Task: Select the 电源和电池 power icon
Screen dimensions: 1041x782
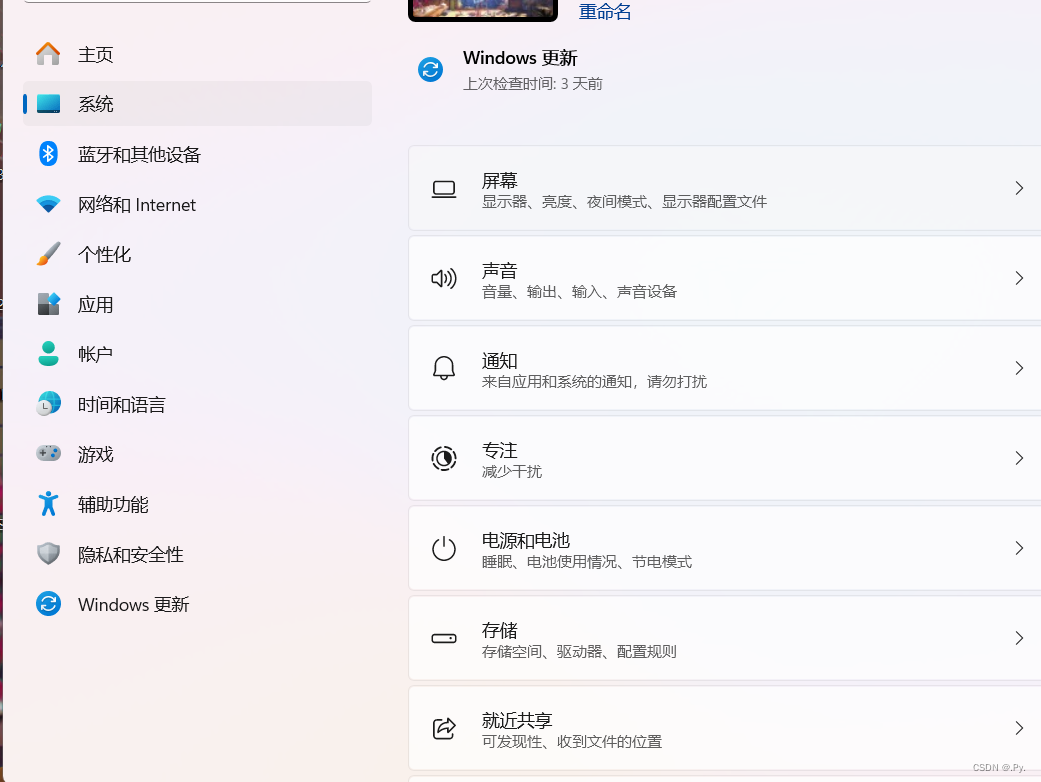Action: click(444, 548)
